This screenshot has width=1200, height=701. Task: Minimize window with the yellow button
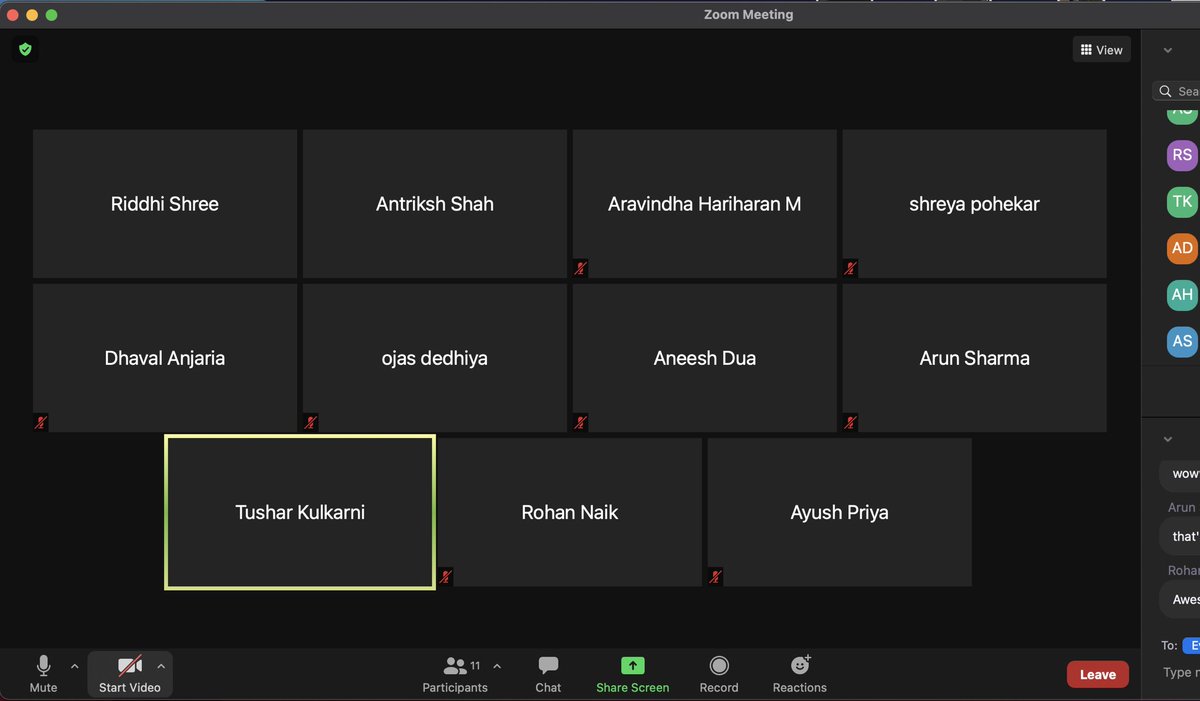tap(32, 15)
